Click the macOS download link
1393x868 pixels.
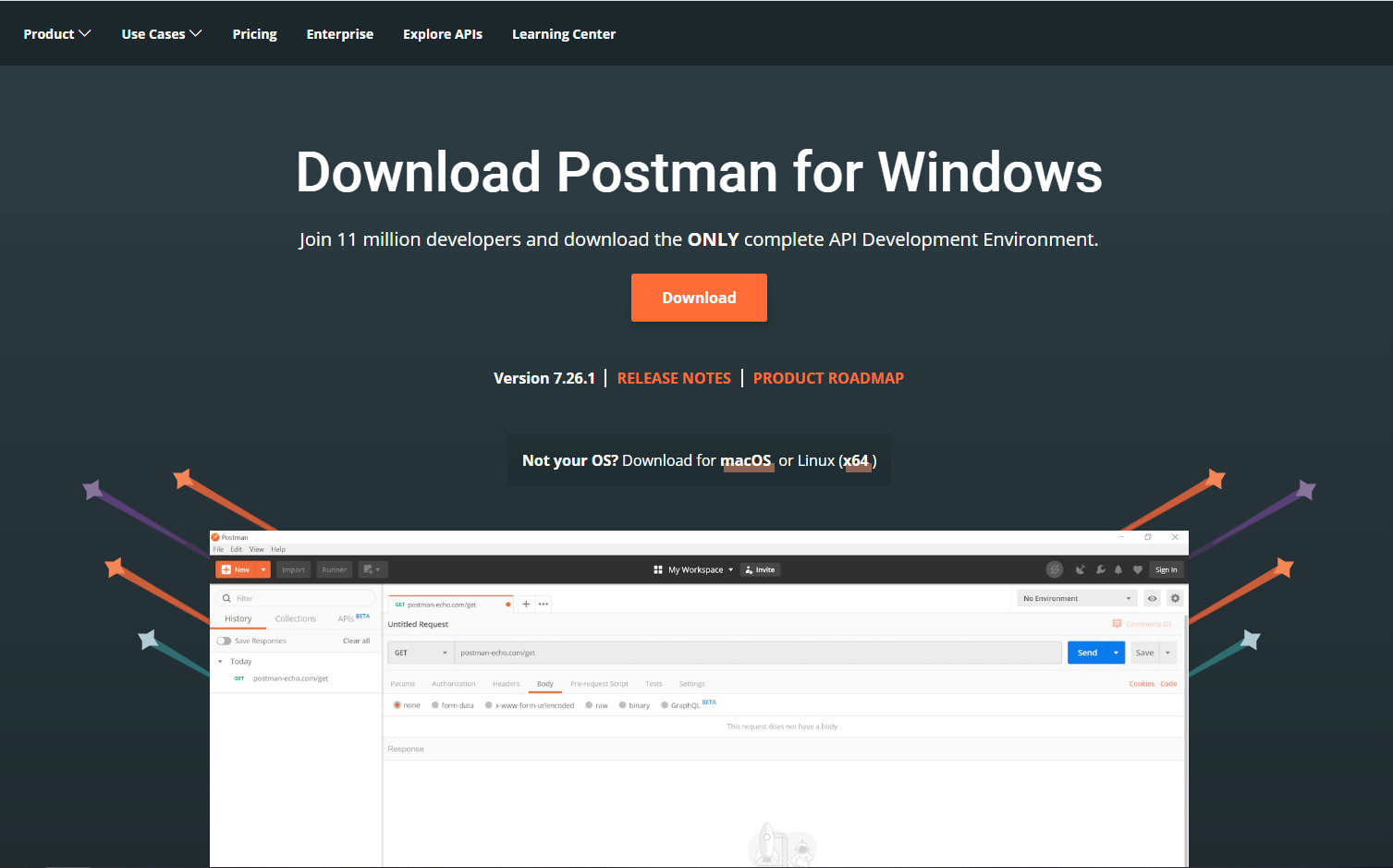tap(746, 460)
